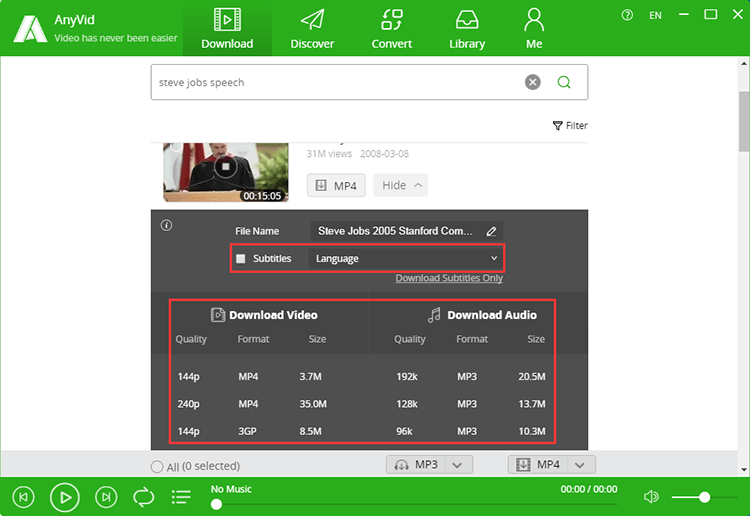
Task: Open the playlist queue icon
Action: (181, 497)
